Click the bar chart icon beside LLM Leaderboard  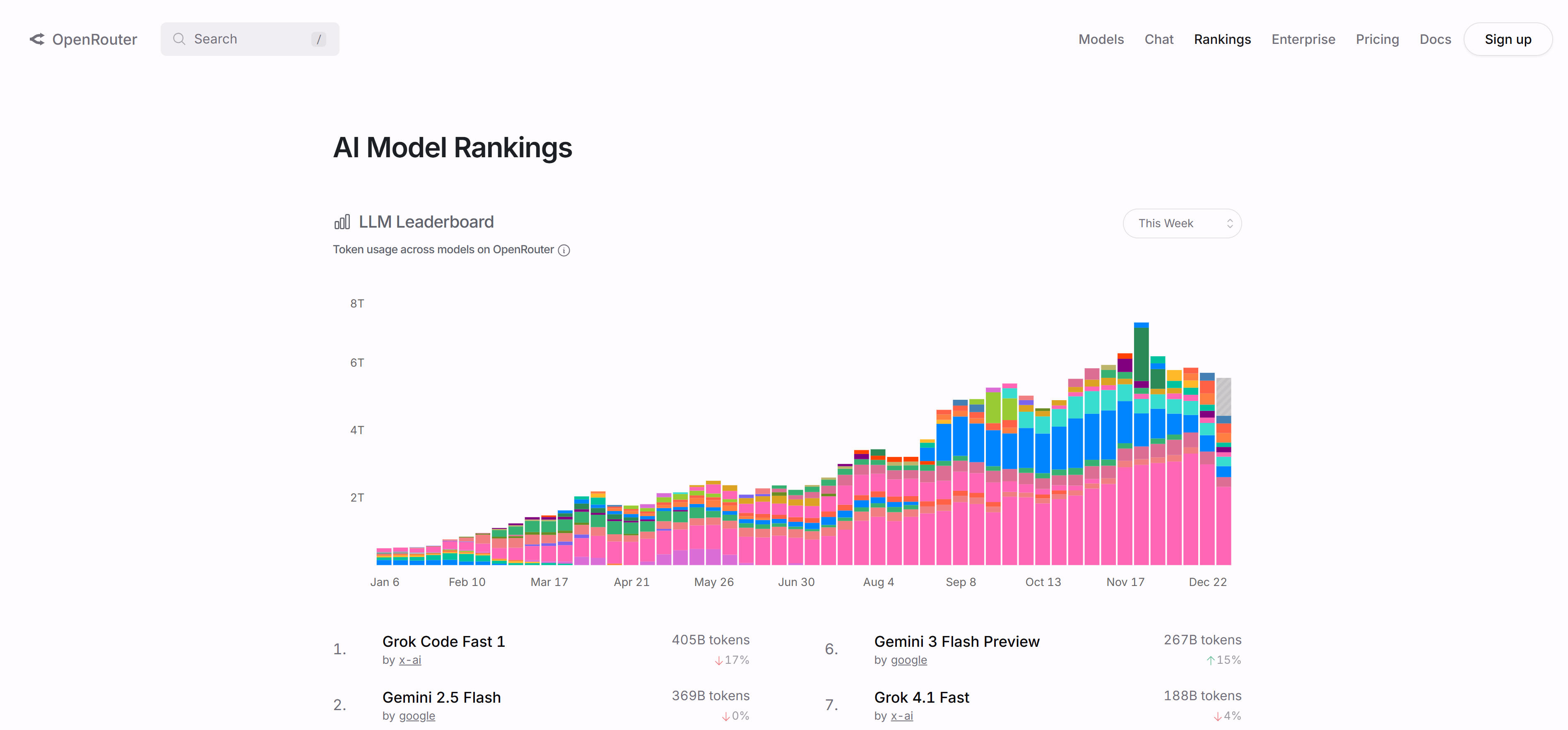342,222
